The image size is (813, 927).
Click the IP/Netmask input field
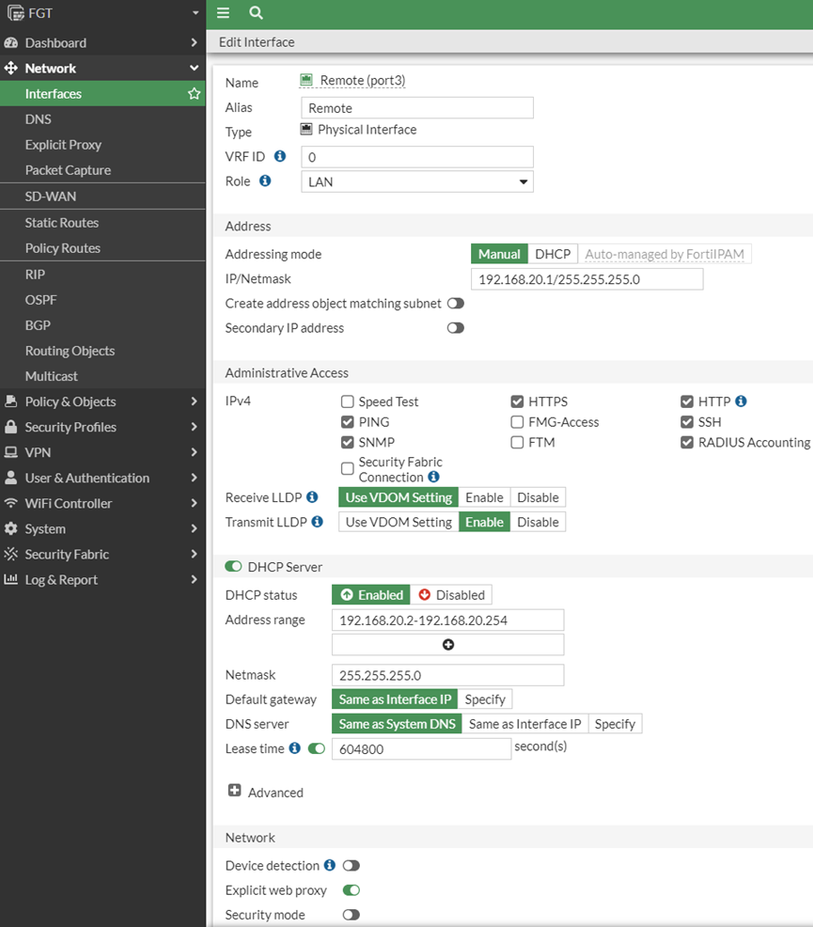click(x=587, y=279)
